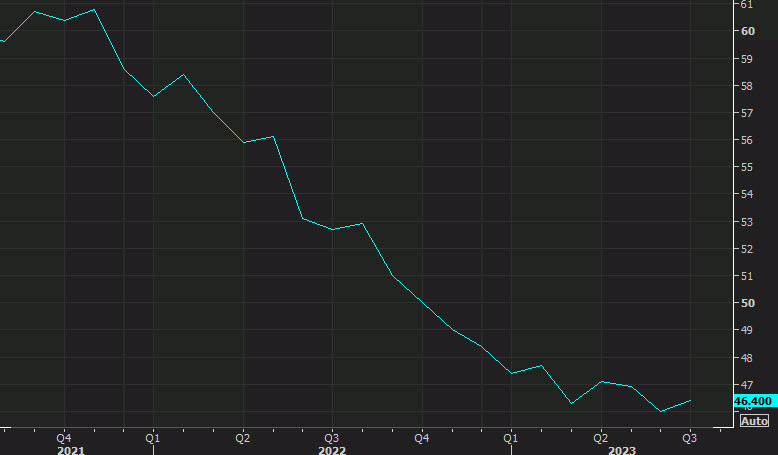Click the 53 label on price axis
The width and height of the screenshot is (778, 455).
tap(747, 222)
